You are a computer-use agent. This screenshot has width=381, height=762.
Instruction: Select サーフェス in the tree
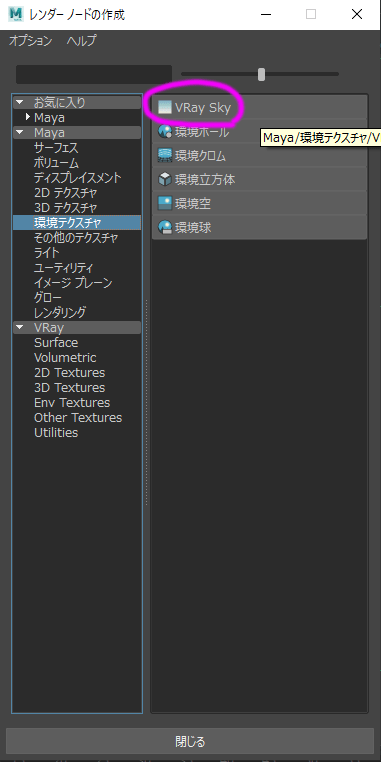tap(56, 148)
